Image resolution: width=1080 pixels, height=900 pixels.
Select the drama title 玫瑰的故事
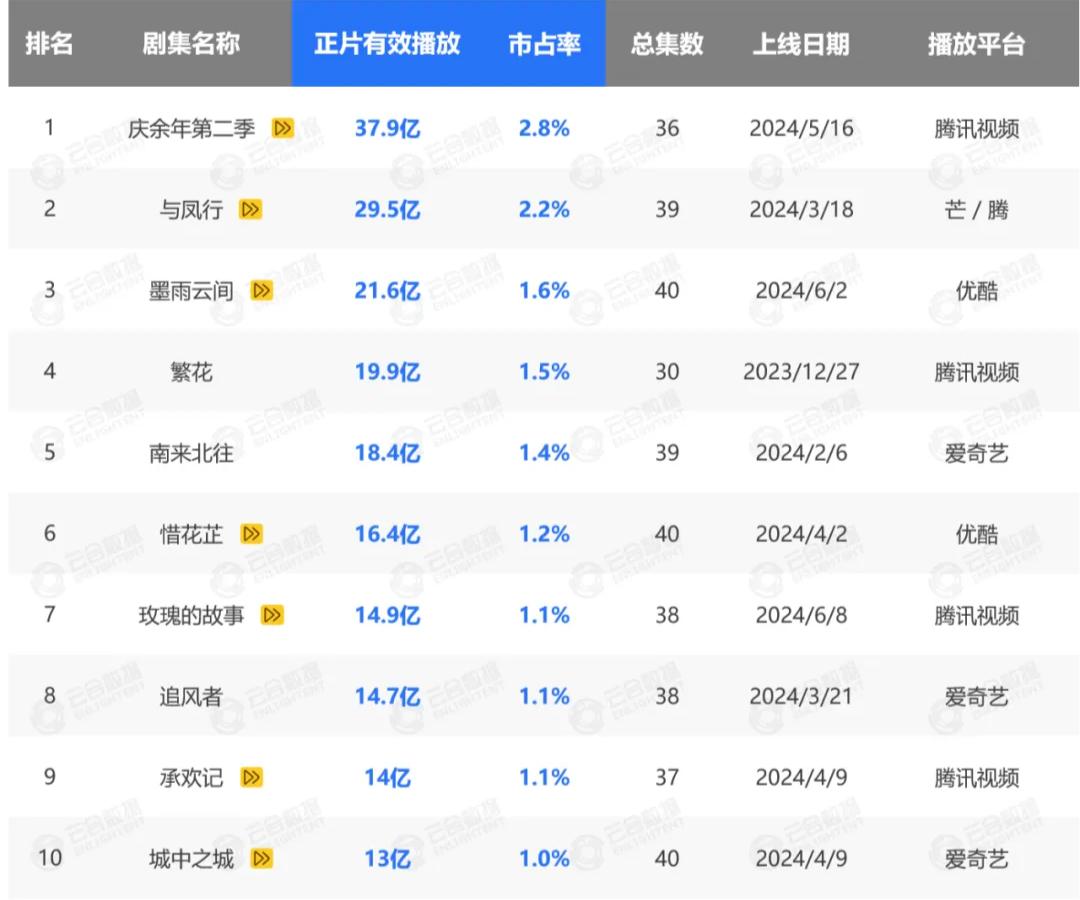191,616
